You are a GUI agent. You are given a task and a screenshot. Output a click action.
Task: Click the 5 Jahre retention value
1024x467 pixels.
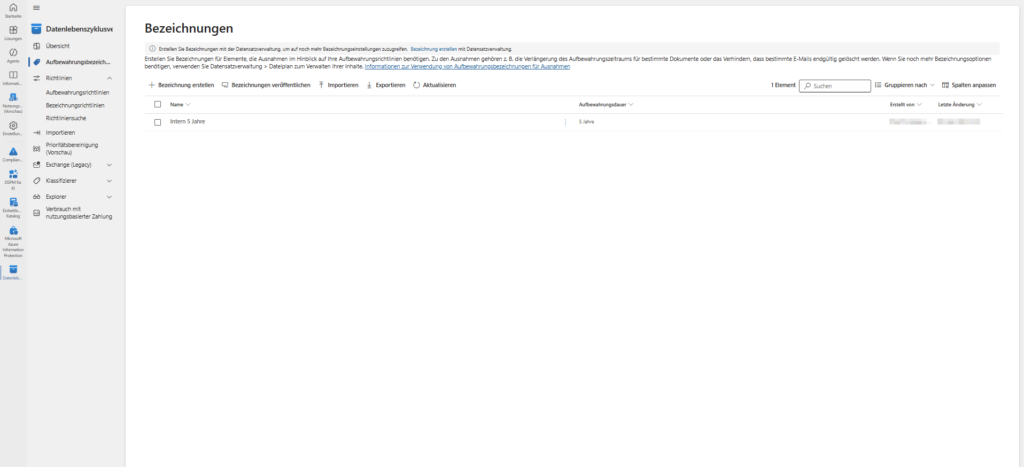[x=586, y=122]
